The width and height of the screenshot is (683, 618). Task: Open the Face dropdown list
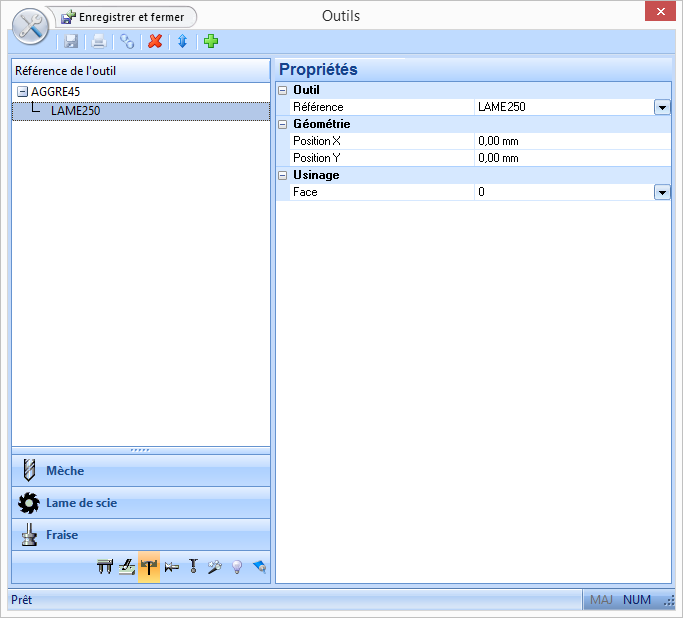pyautogui.click(x=662, y=192)
